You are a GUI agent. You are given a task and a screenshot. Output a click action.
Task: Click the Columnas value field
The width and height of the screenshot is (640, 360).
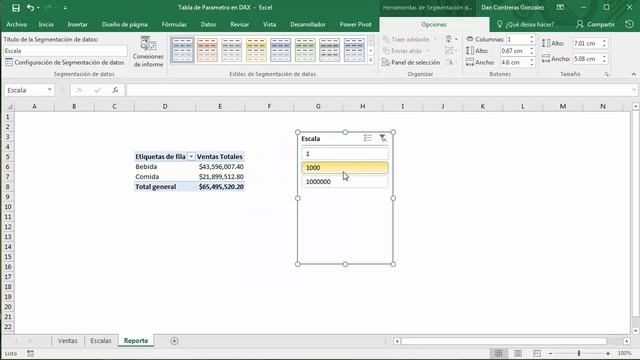517,39
